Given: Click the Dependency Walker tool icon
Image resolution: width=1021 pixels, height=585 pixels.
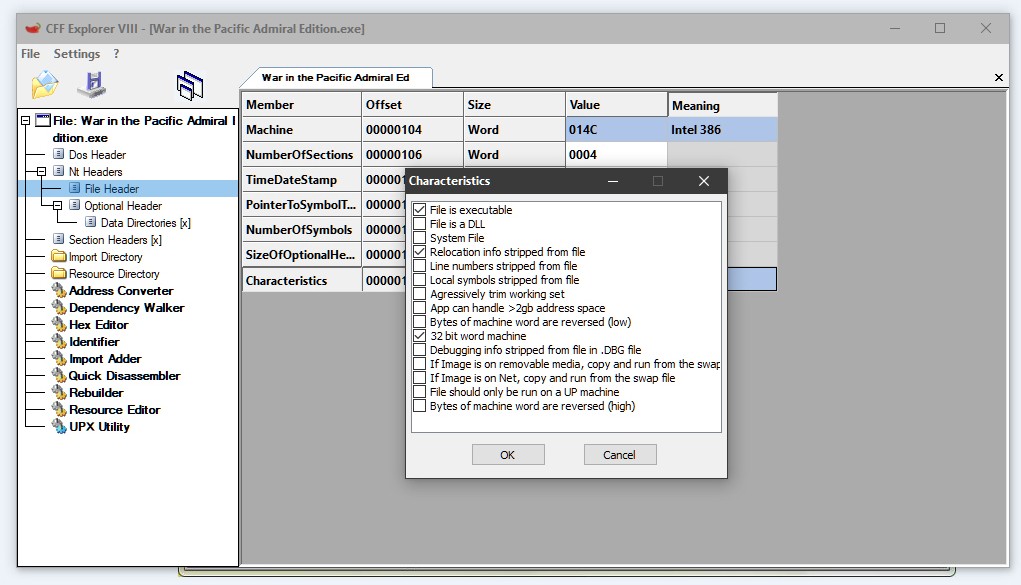Looking at the screenshot, I should (x=59, y=307).
